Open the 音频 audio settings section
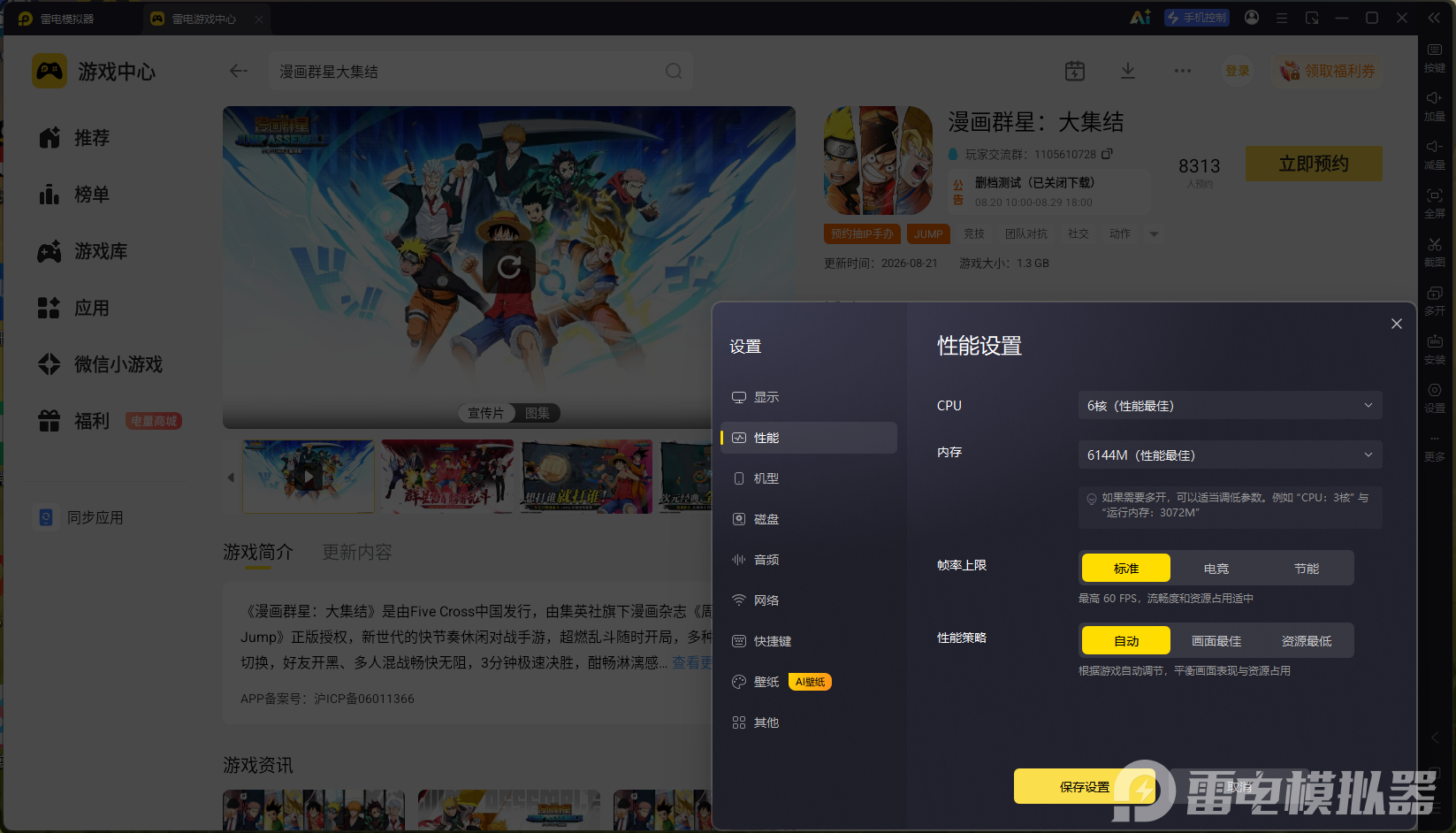This screenshot has width=1456, height=833. (x=809, y=560)
